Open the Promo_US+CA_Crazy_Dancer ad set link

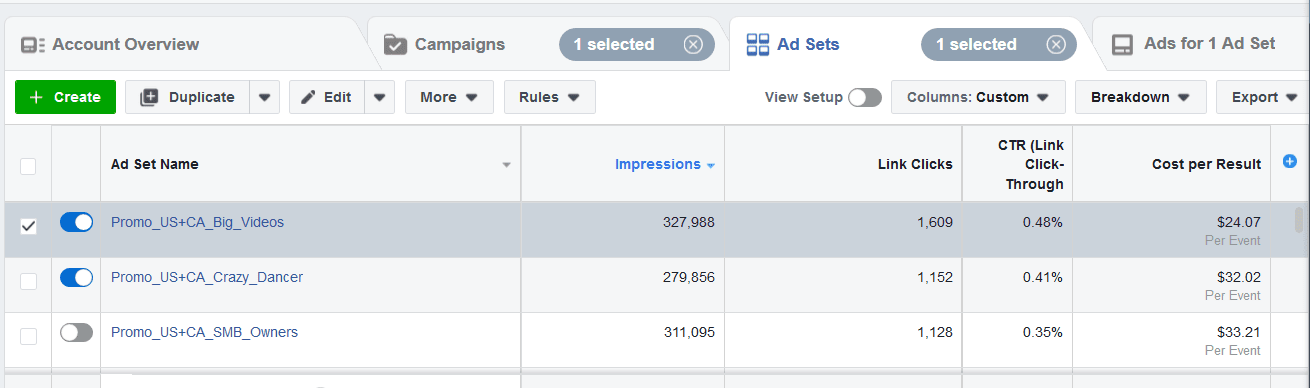[x=207, y=277]
